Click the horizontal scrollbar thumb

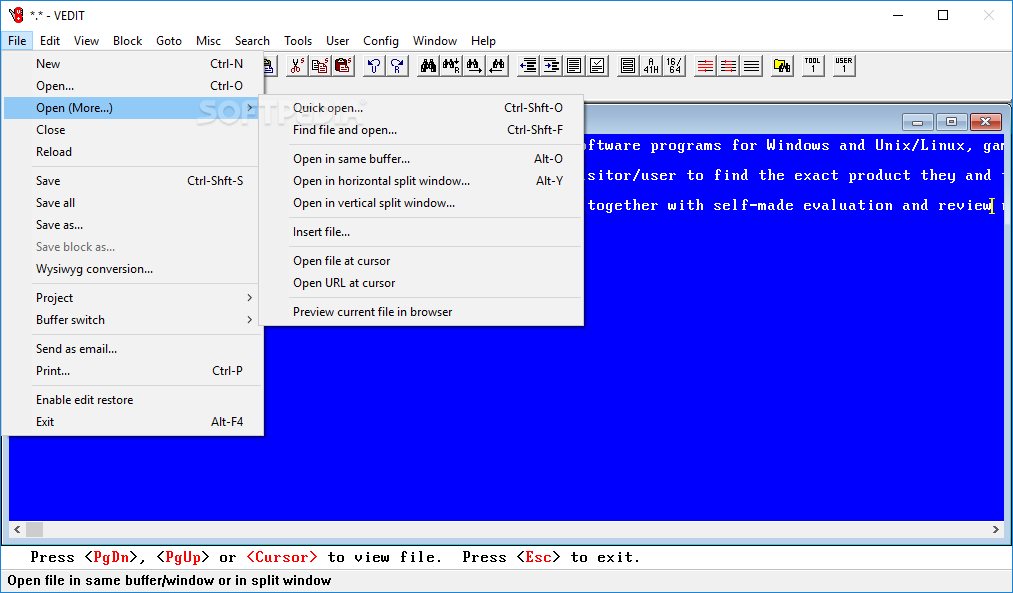click(34, 529)
